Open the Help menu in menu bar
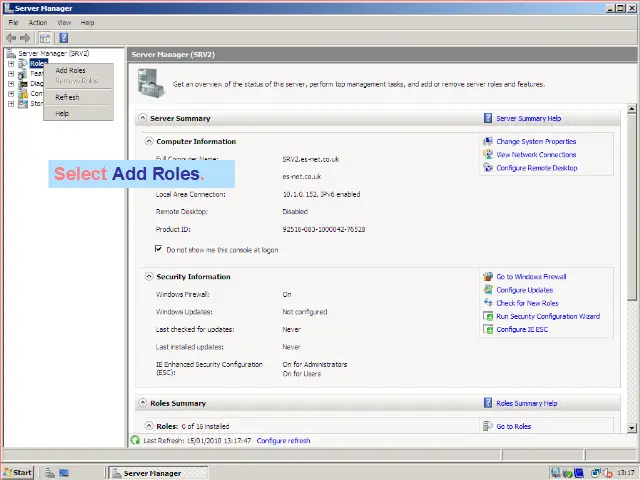Screen dimensions: 640x480 (87, 22)
